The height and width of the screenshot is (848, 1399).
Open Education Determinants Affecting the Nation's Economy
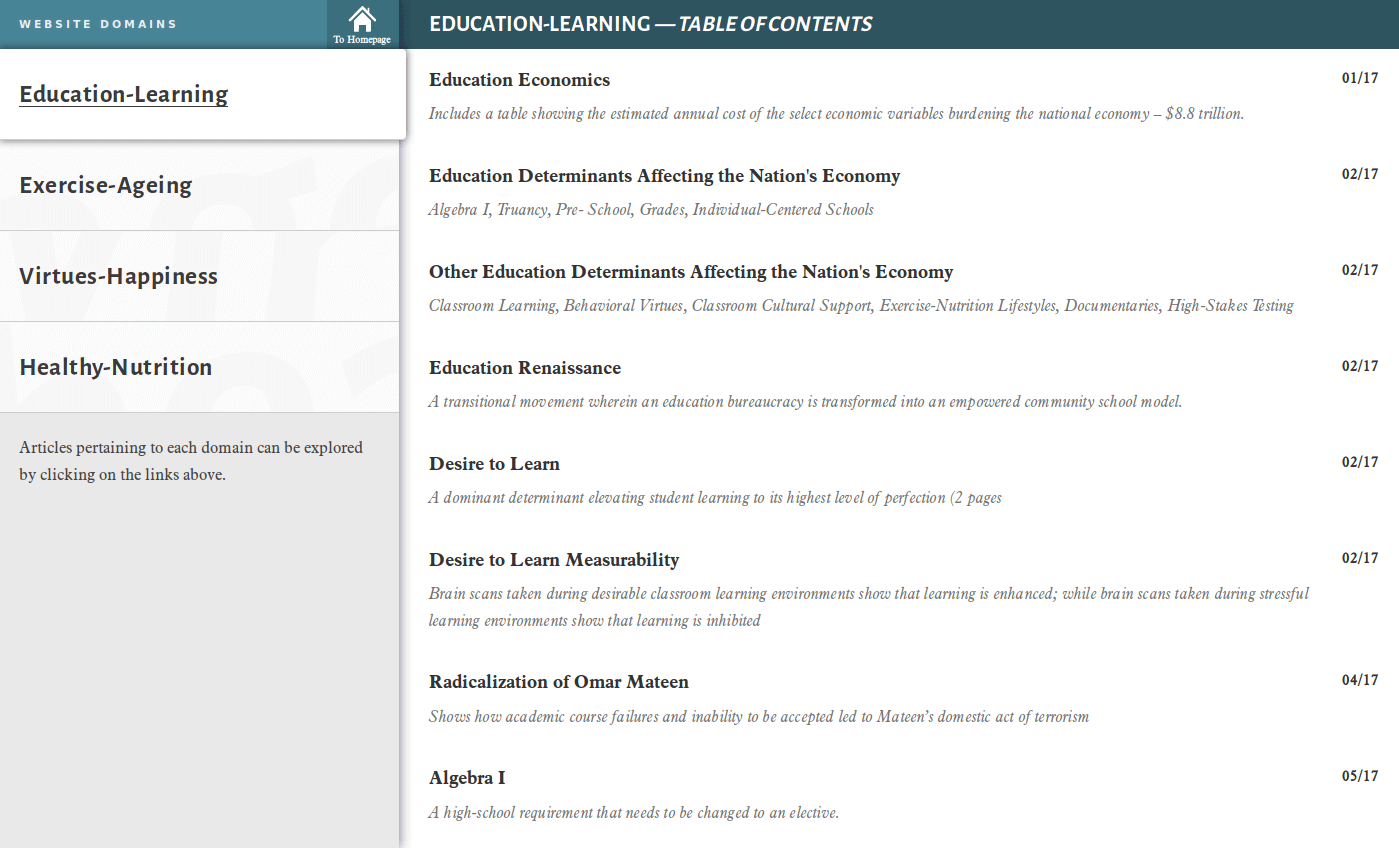coord(664,176)
